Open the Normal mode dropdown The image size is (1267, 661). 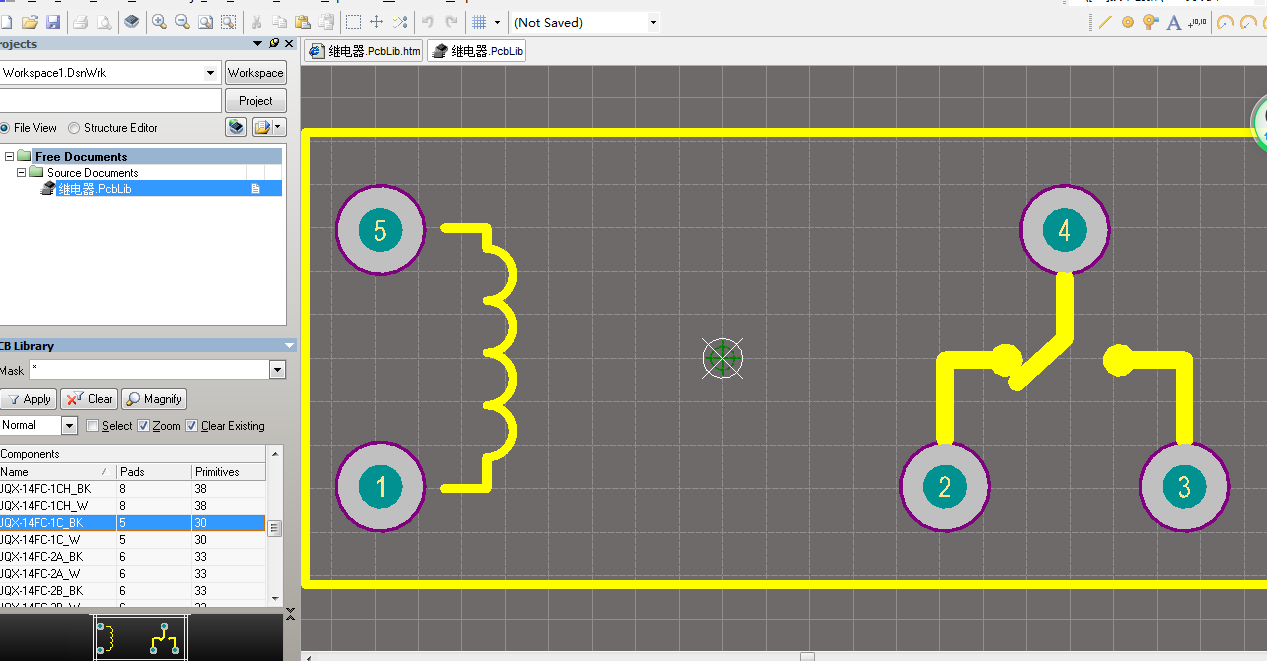(x=69, y=426)
